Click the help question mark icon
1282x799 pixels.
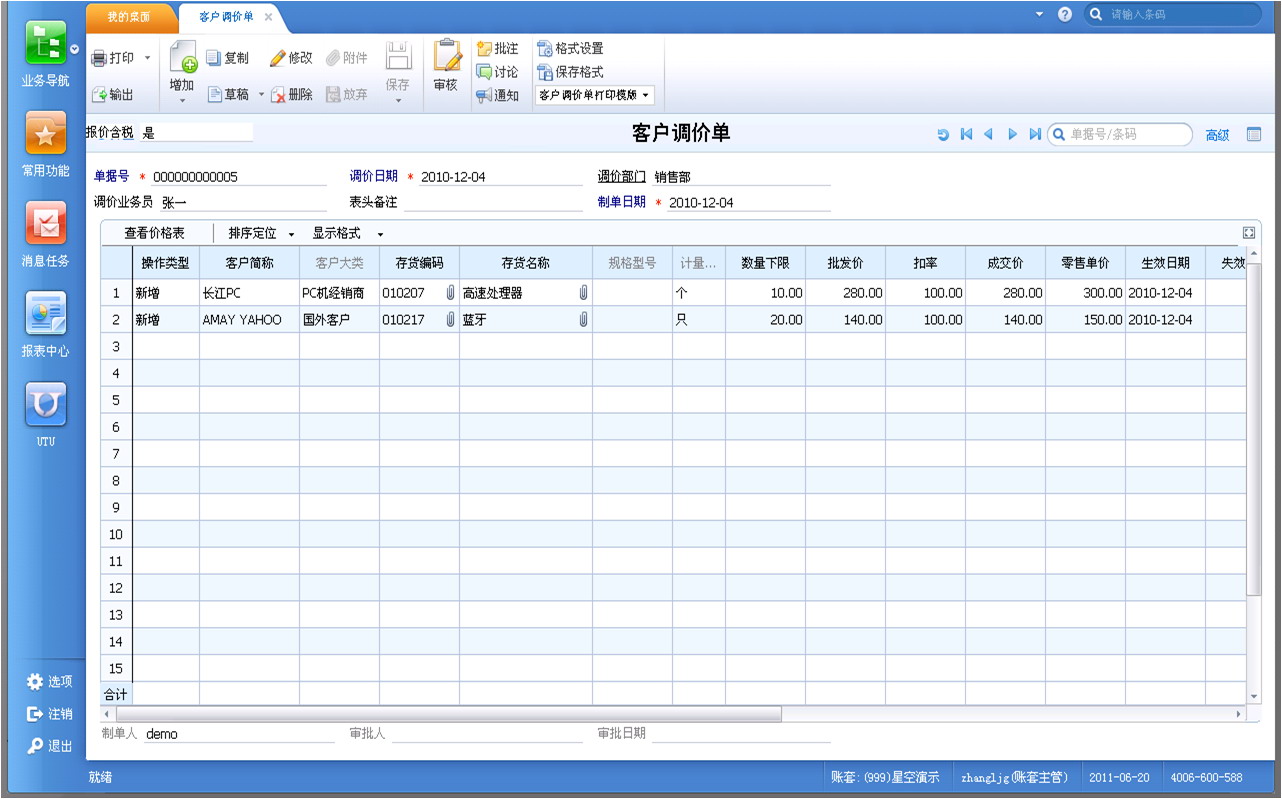[1065, 14]
